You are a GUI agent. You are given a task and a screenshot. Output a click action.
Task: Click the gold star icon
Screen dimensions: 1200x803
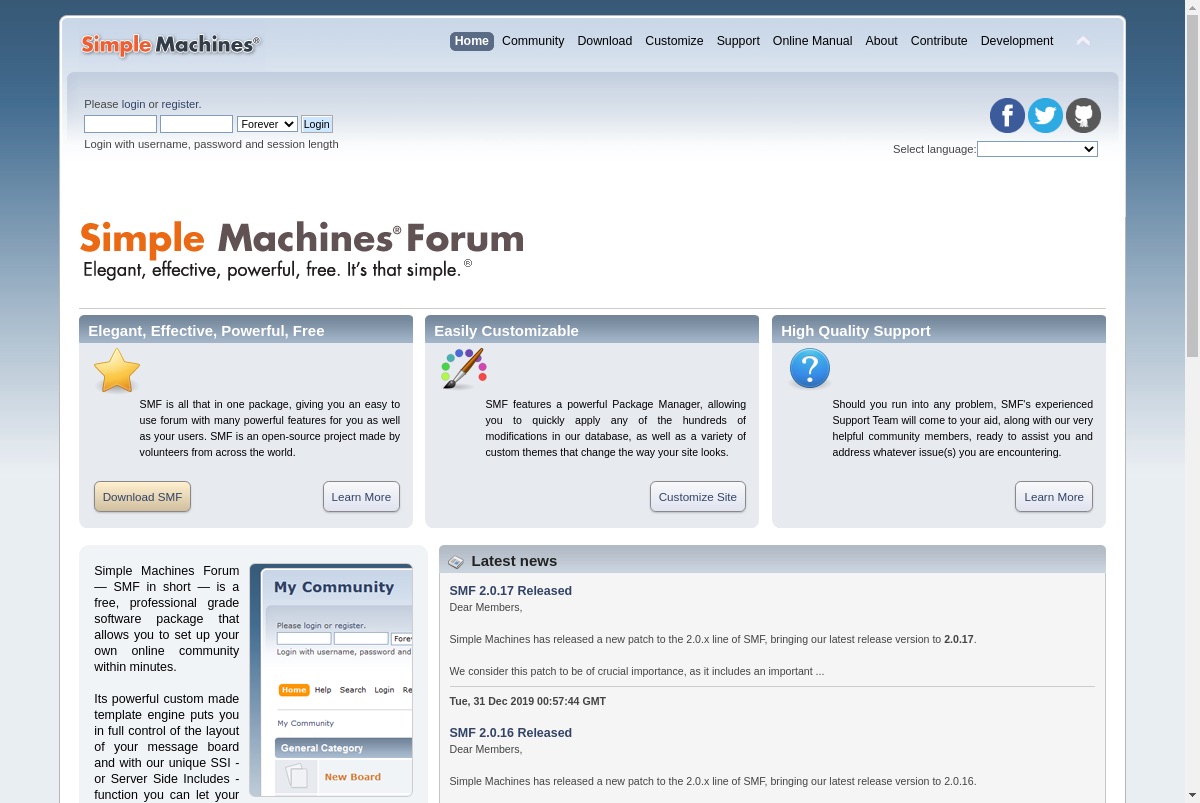click(x=117, y=371)
